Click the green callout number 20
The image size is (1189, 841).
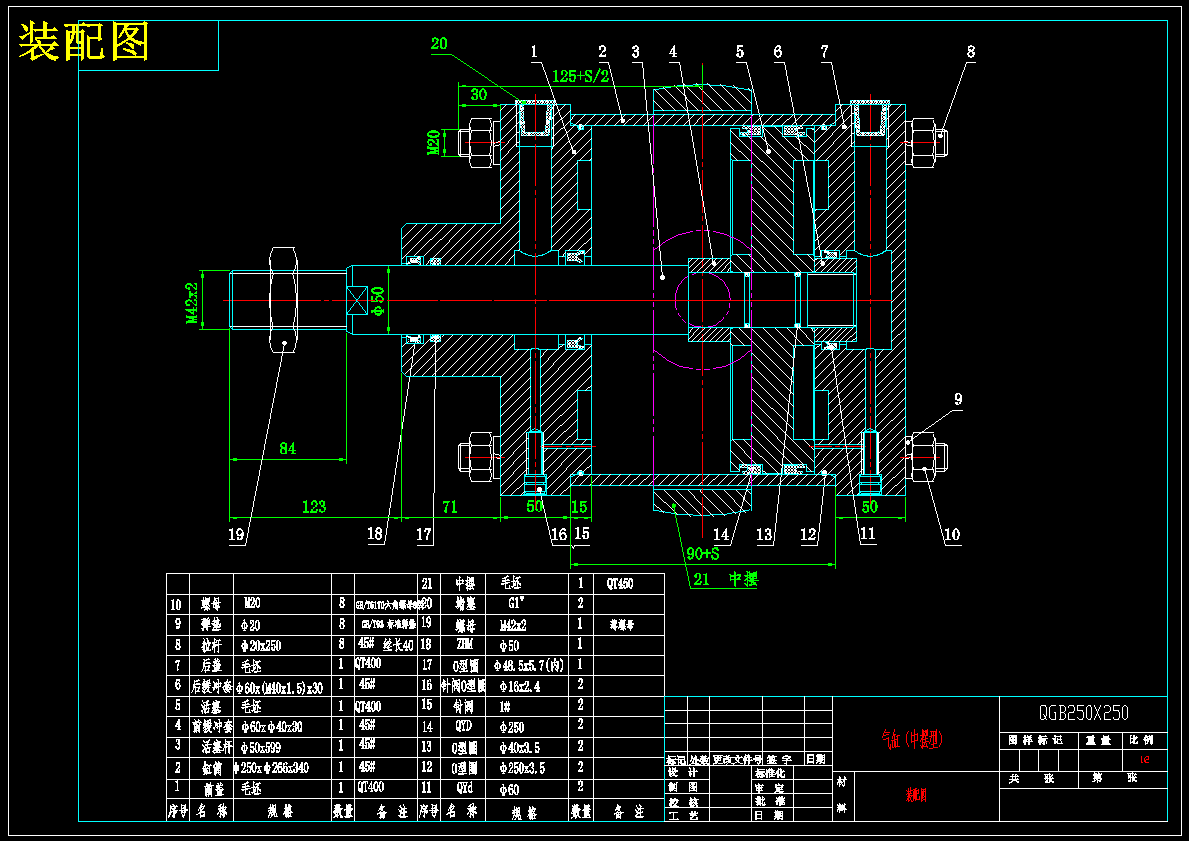[440, 44]
